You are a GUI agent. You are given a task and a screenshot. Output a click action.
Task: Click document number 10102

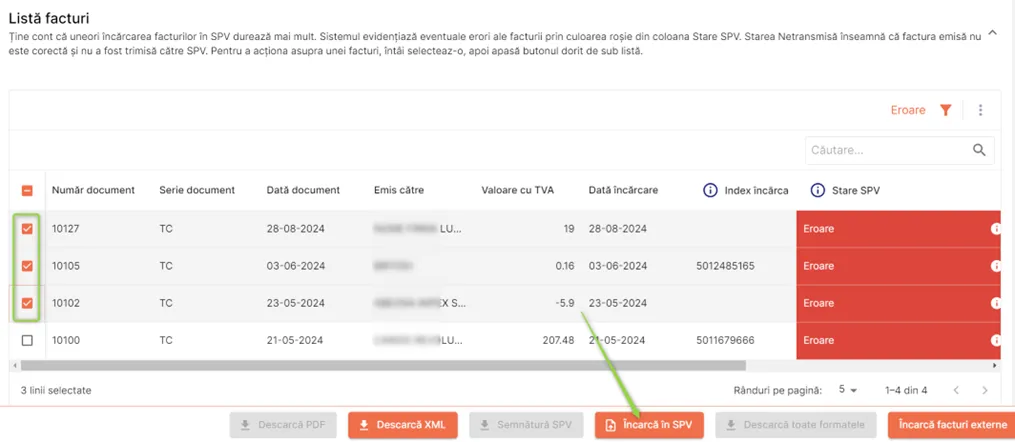(x=65, y=303)
